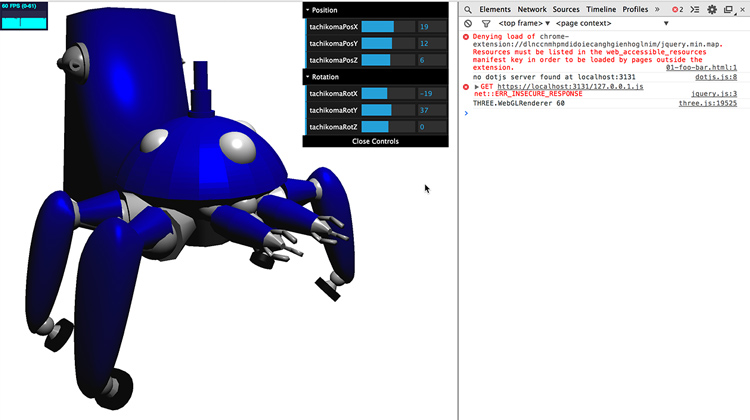Viewport: 750px width, 420px height.
Task: Click the tachikomaPosY value field showing 12
Action: (432, 44)
